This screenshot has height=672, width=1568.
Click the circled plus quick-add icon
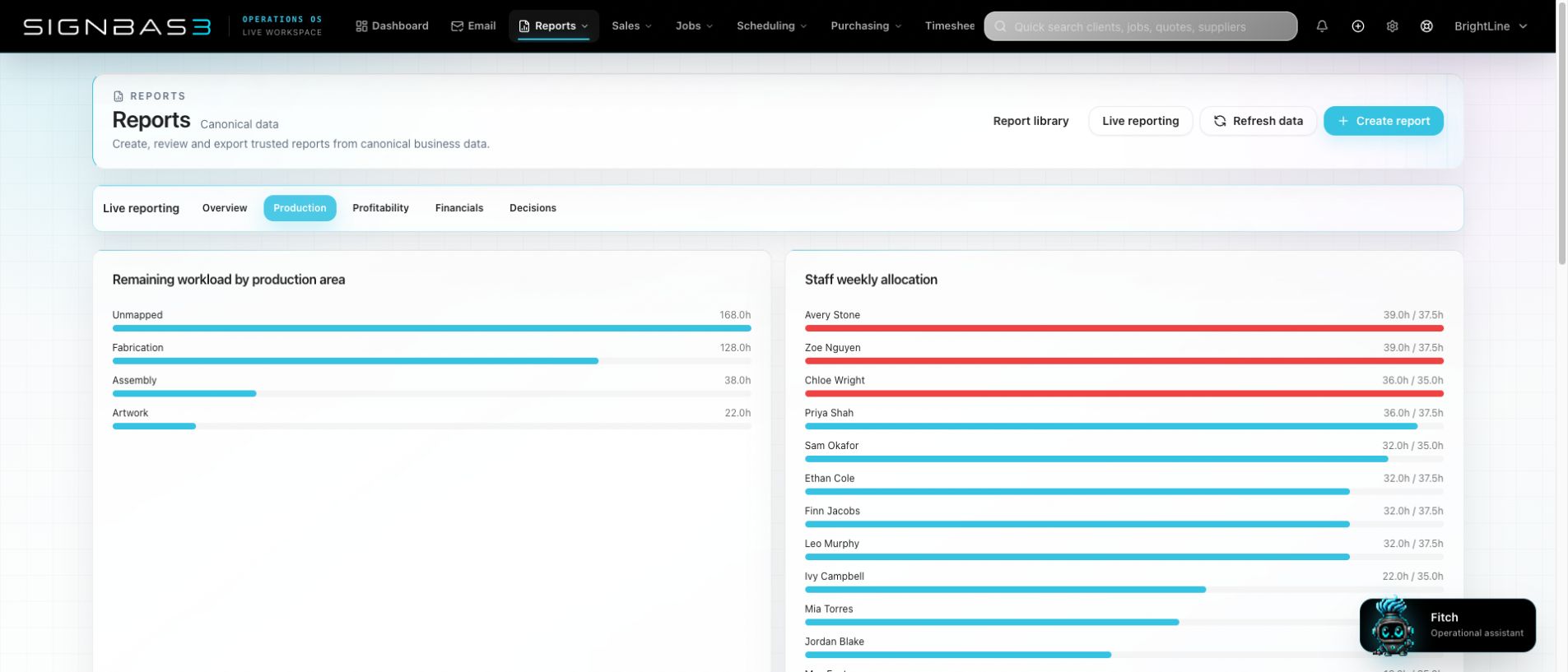pos(1358,26)
